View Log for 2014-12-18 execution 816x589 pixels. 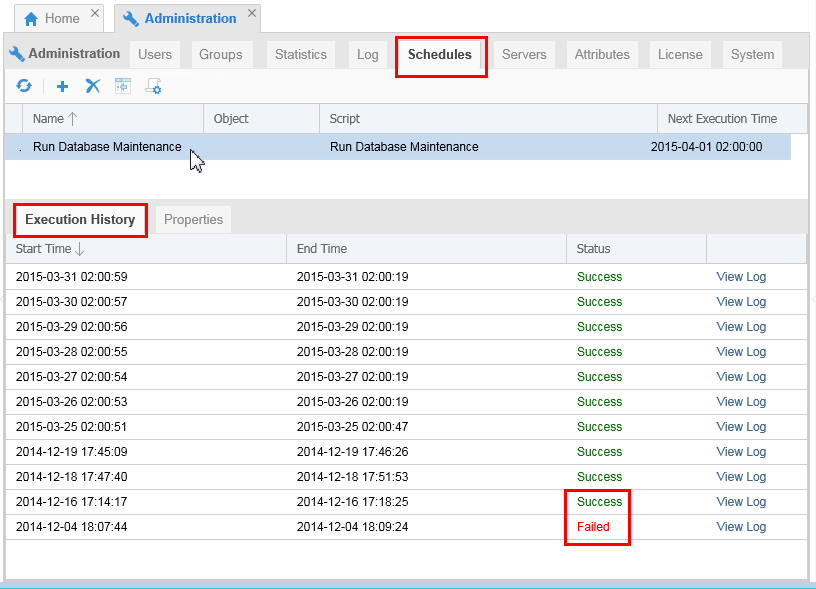pos(741,477)
